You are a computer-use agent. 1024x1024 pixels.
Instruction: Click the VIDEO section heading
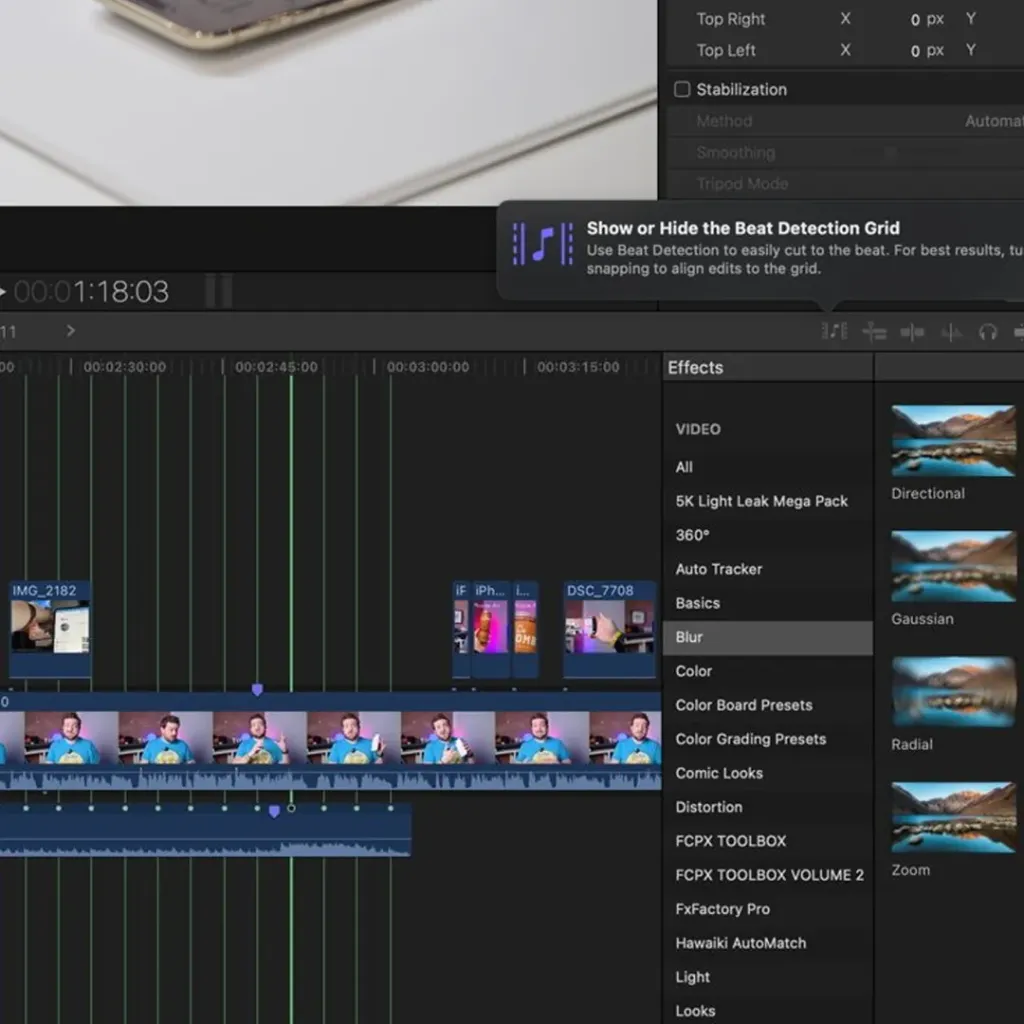[698, 429]
